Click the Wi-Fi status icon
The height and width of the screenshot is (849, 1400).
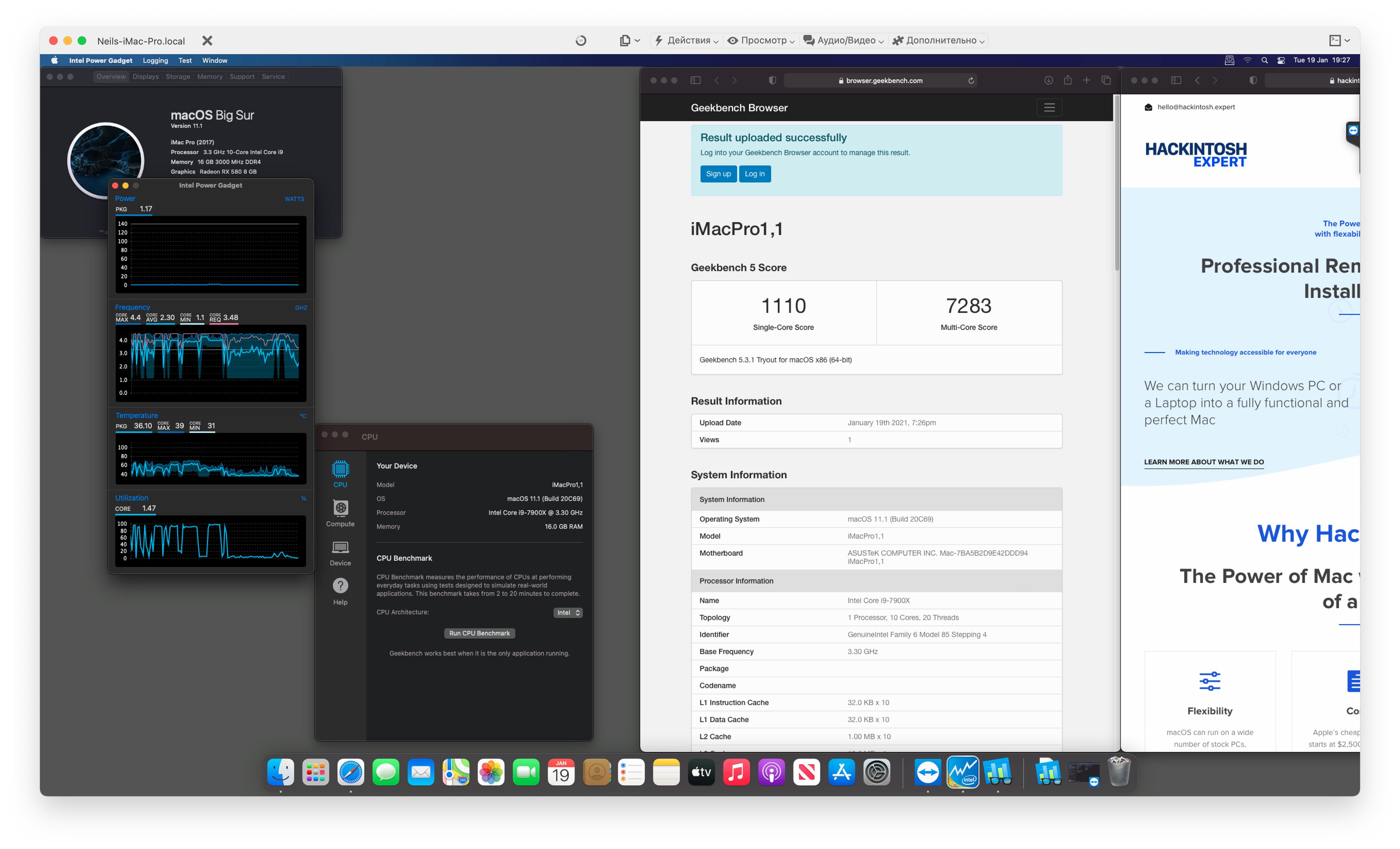point(1247,60)
